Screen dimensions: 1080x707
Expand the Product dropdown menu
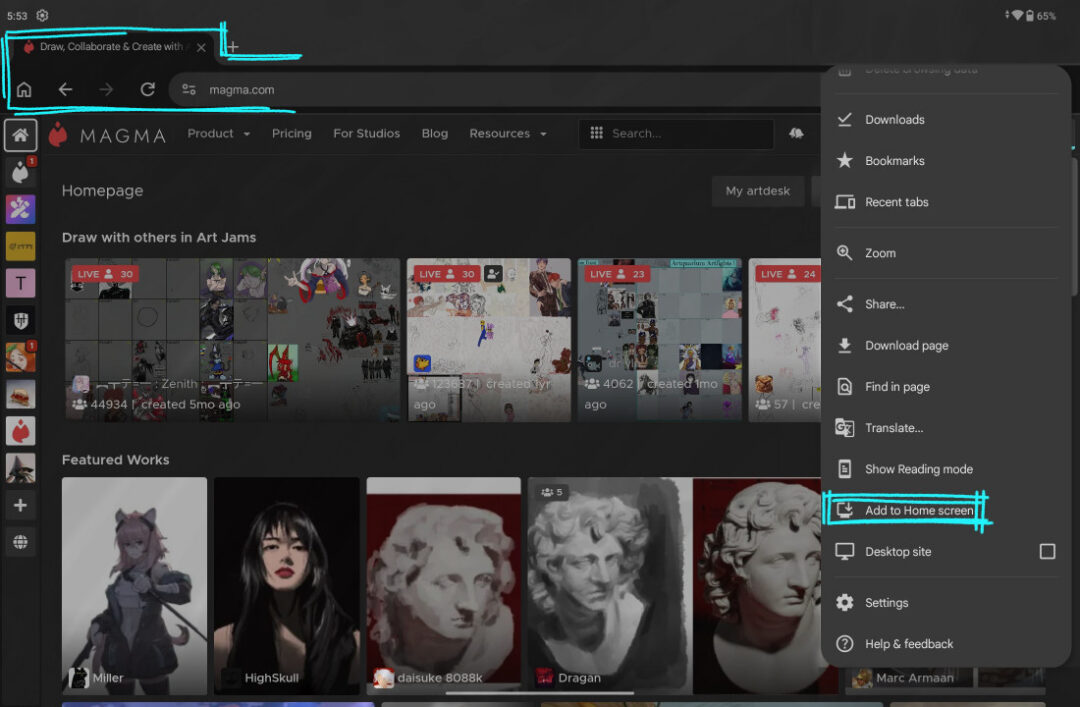(219, 134)
